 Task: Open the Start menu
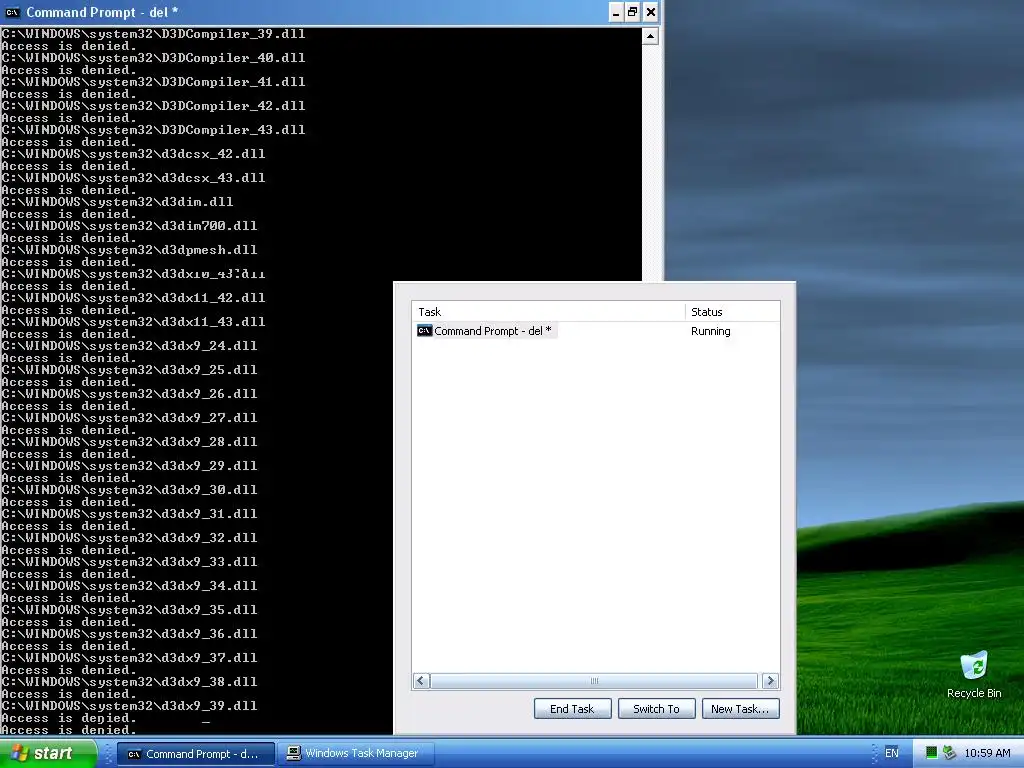[x=48, y=753]
